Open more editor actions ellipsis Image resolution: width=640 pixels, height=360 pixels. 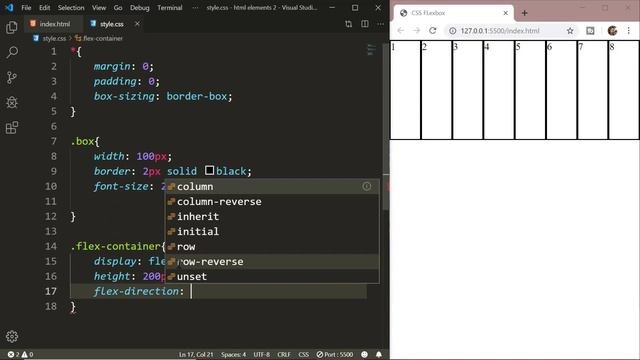pyautogui.click(x=380, y=24)
